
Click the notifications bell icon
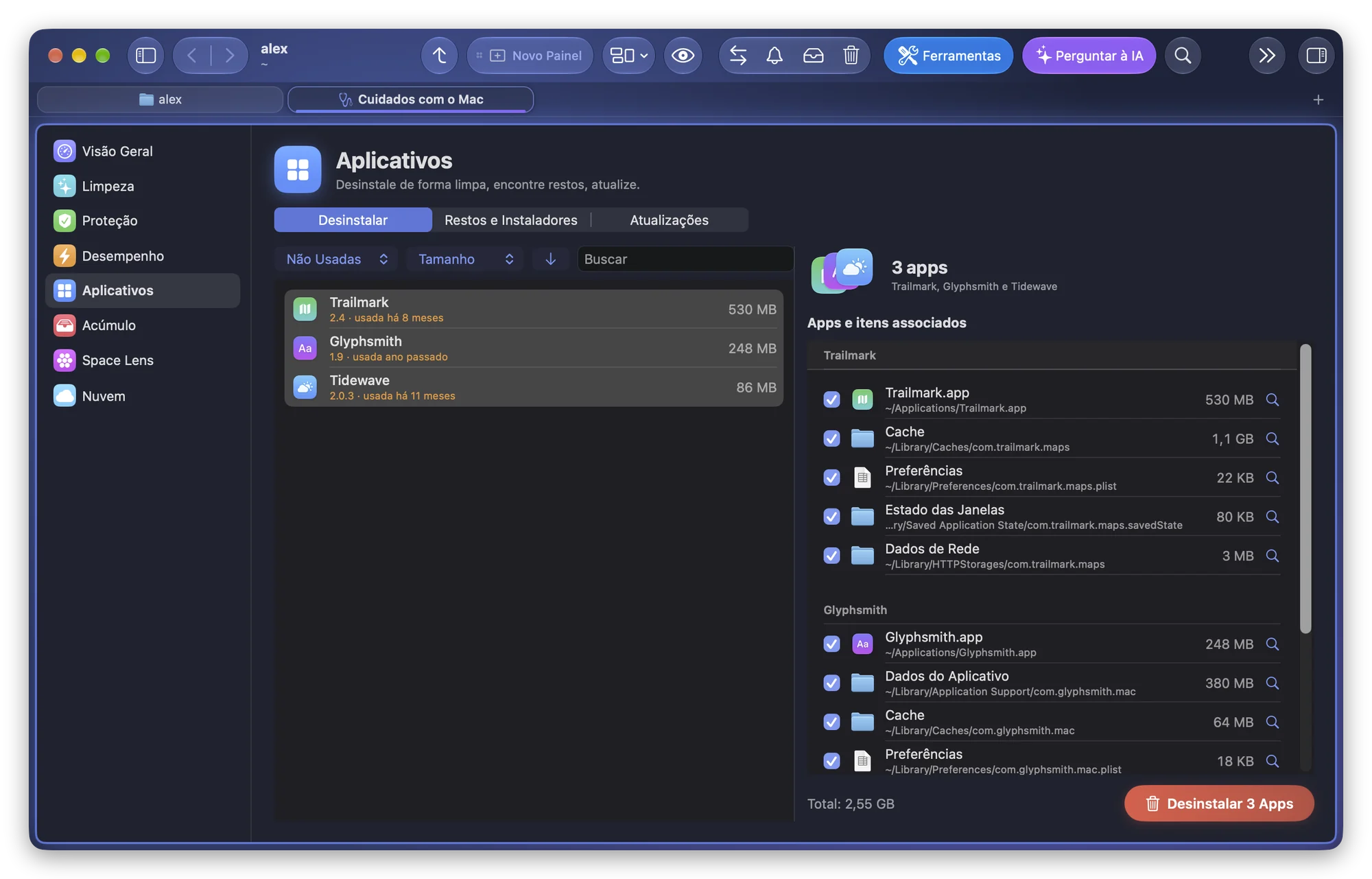[x=774, y=56]
